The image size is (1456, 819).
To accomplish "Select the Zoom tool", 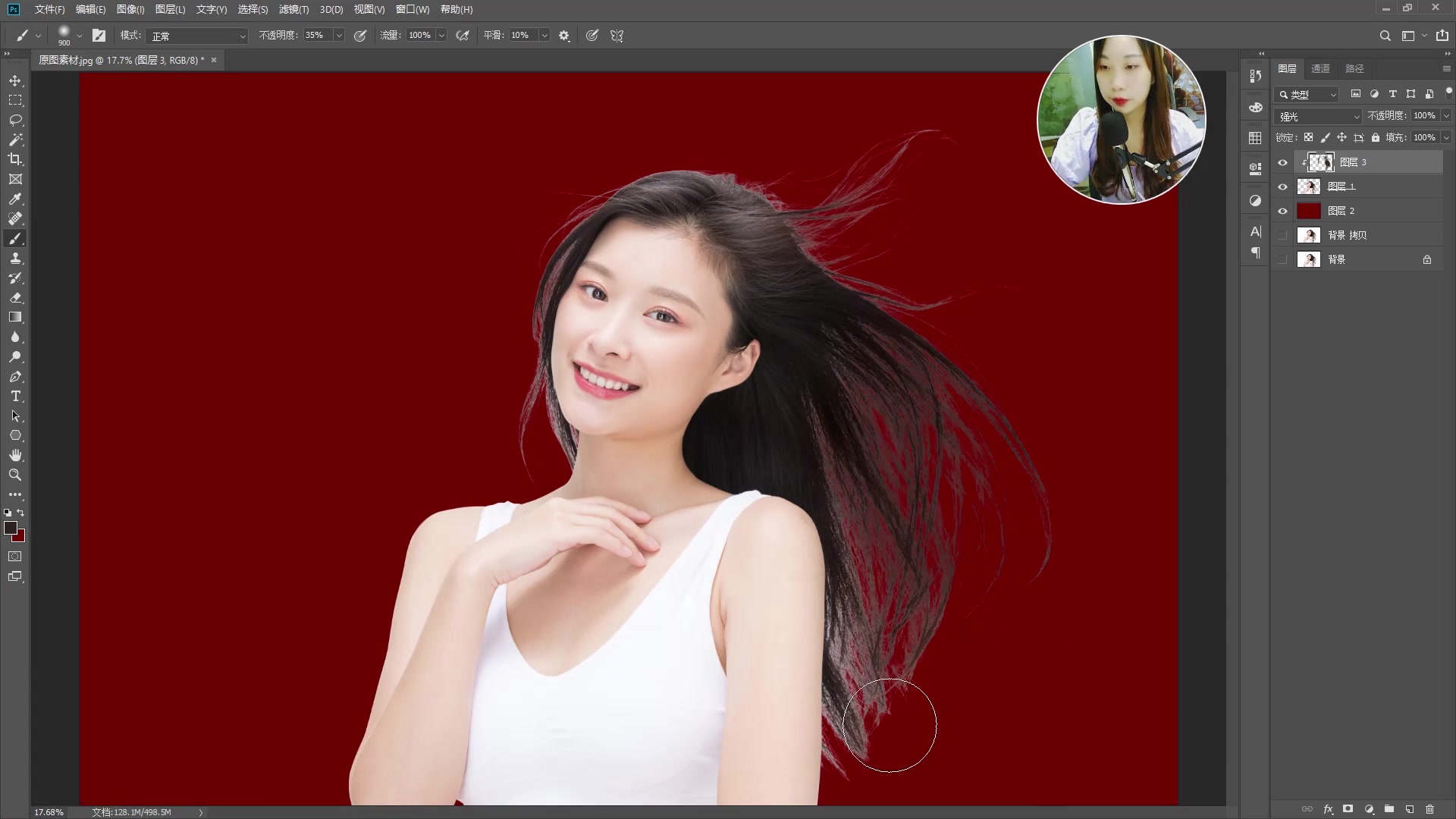I will click(15, 475).
